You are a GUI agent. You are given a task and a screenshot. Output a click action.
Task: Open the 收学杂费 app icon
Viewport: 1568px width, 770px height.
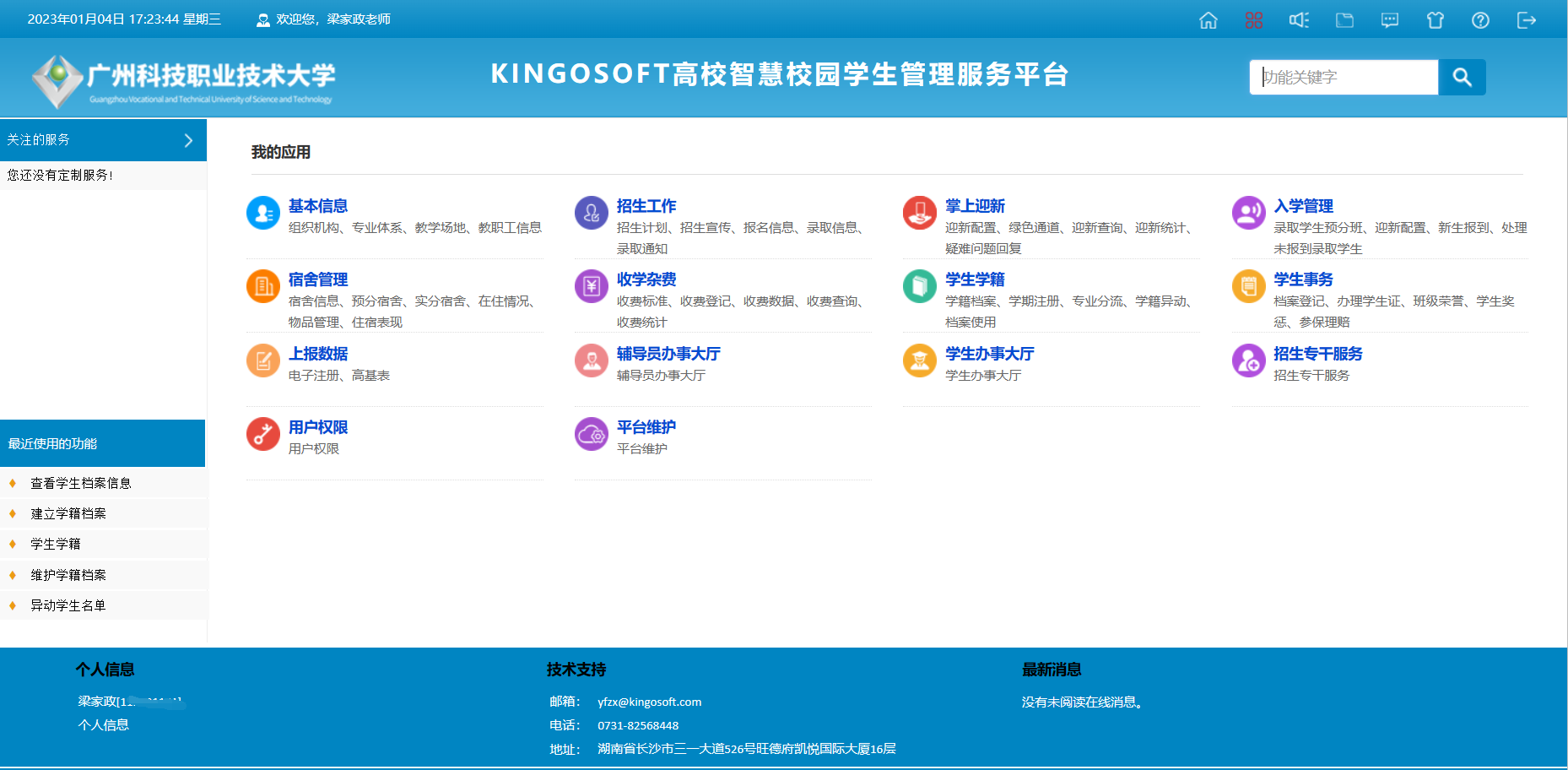(592, 286)
